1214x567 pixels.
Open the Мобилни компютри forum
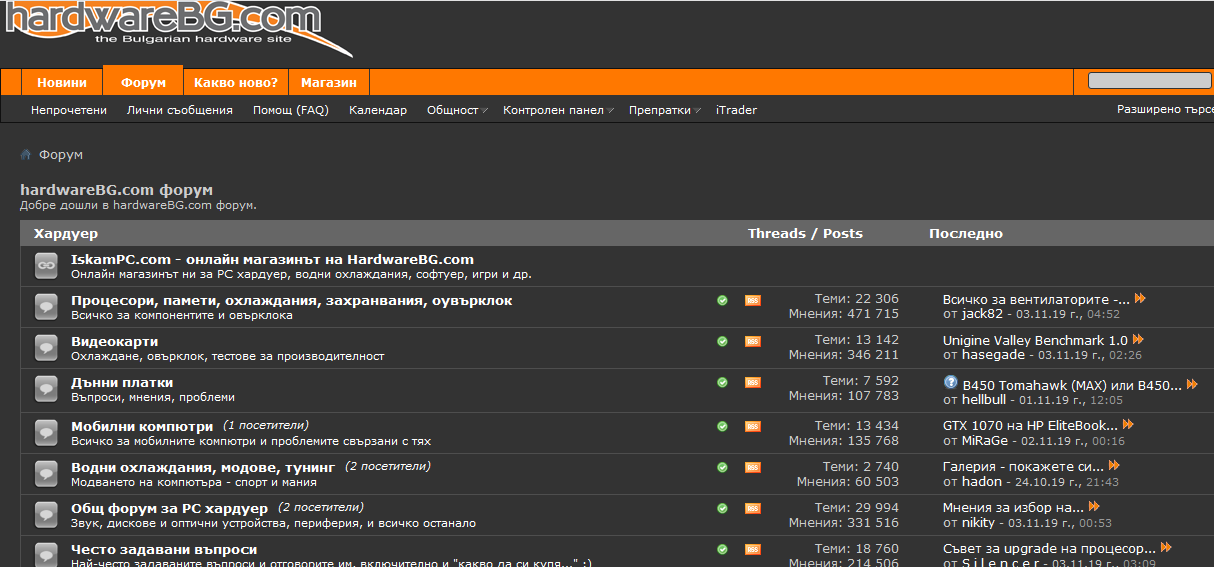pos(142,426)
